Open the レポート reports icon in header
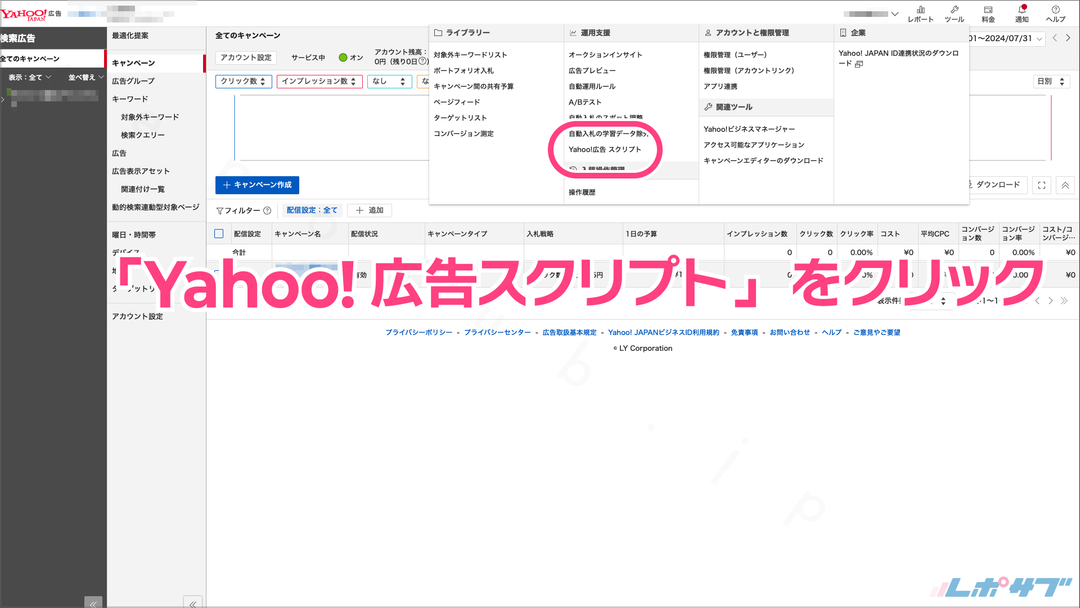 pyautogui.click(x=920, y=14)
